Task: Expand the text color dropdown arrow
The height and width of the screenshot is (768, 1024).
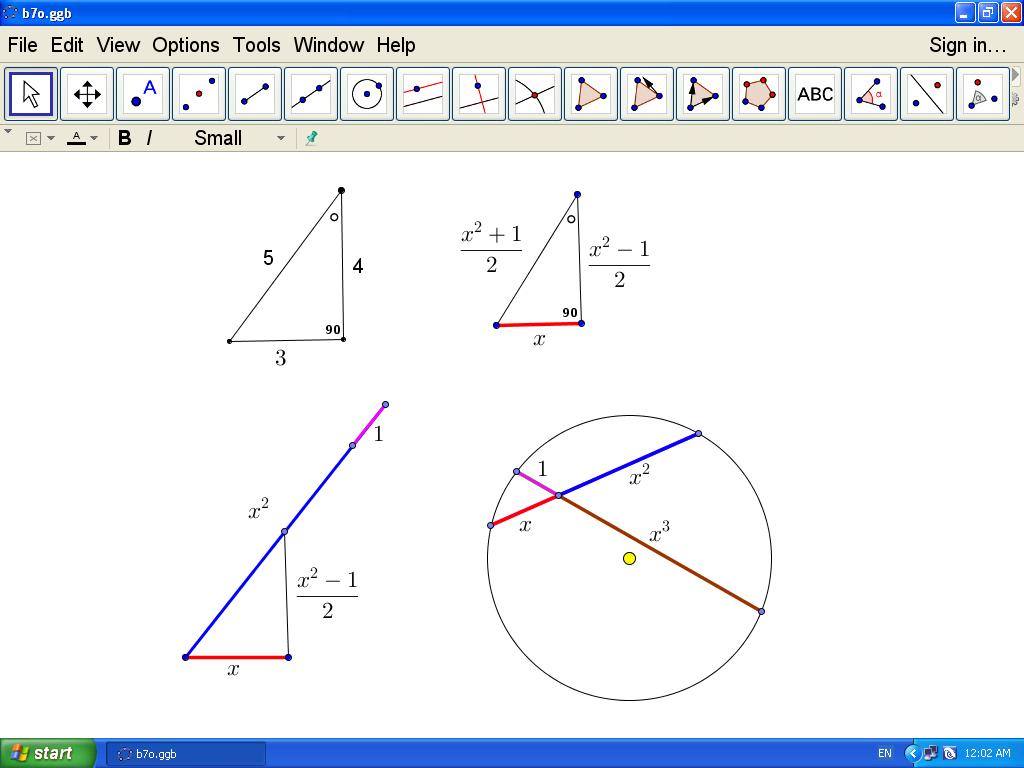Action: coord(94,138)
